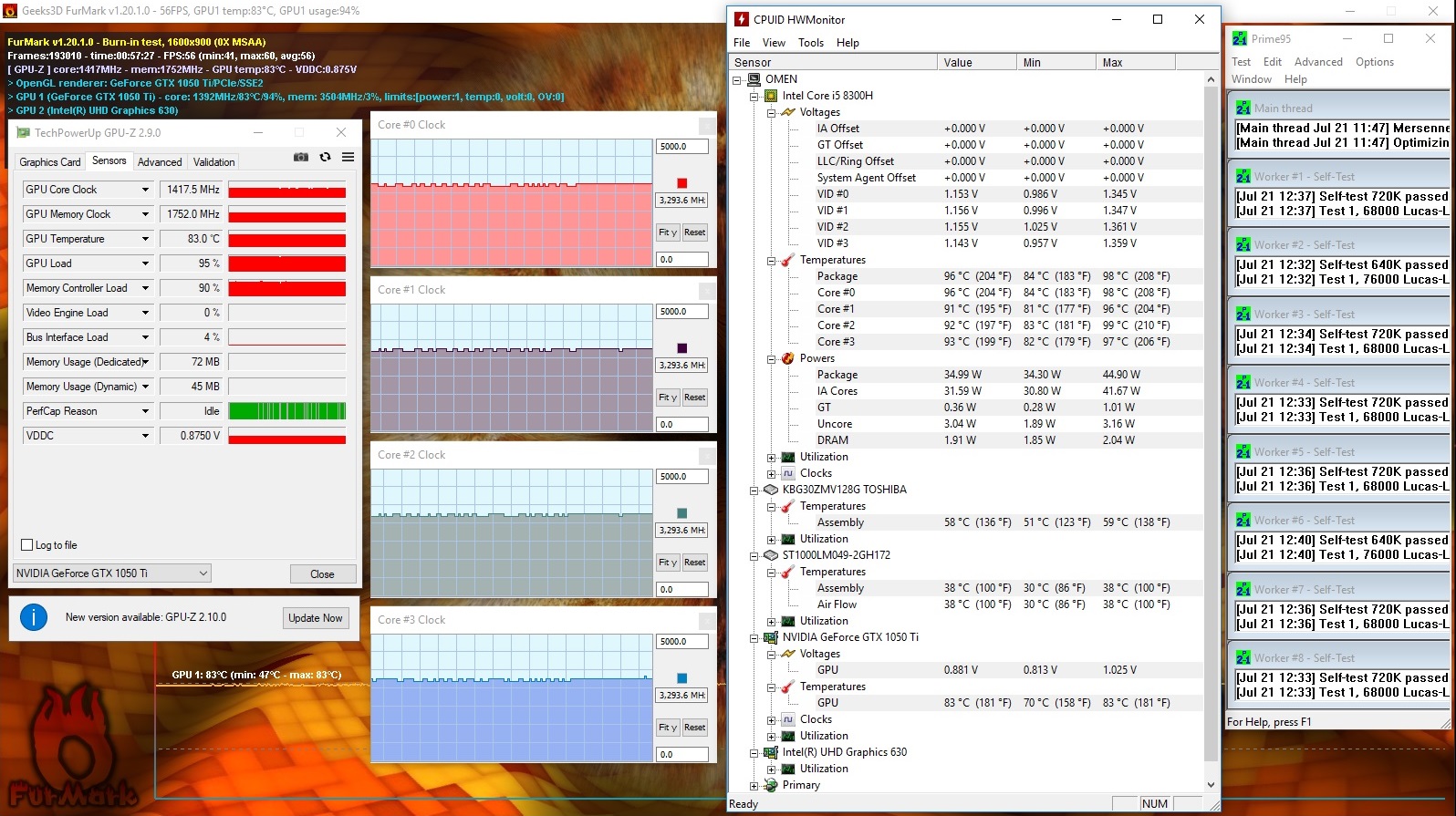Toggle Fit y on Core #0 Clock graph
Screen dimensions: 1456x816
[x=668, y=232]
